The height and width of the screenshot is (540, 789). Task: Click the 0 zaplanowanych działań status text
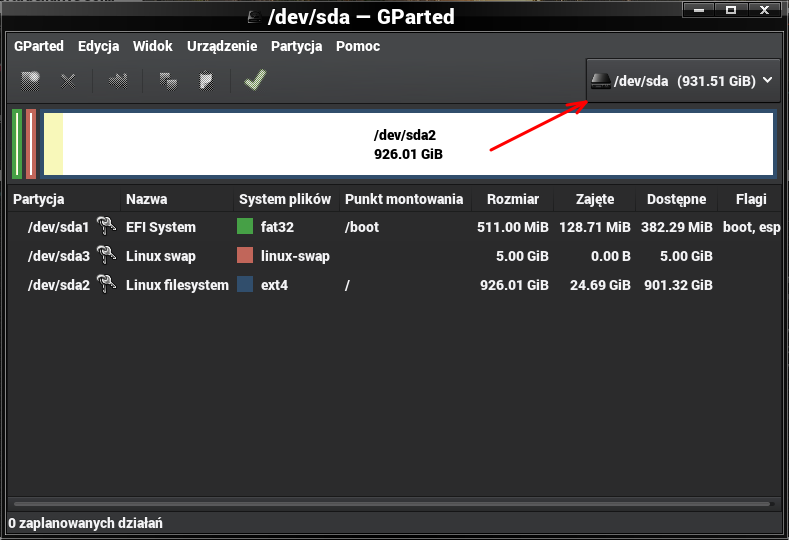(x=86, y=523)
